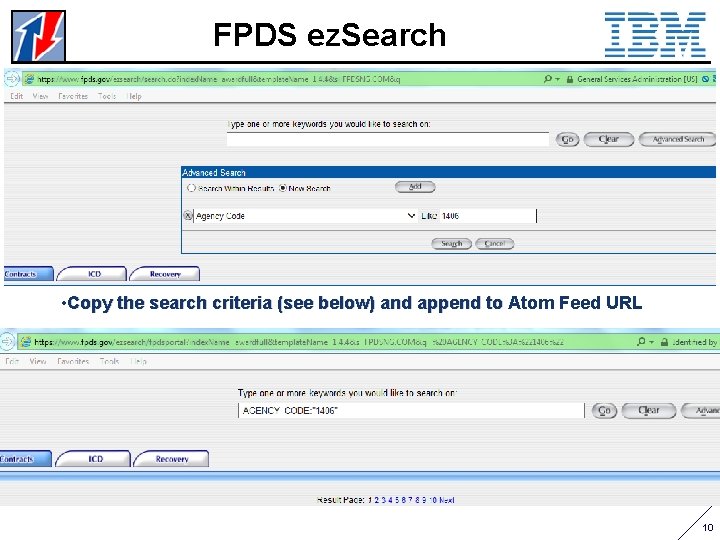Open the Favorites menu in the lower browser
720x540 pixels.
[x=73, y=361]
